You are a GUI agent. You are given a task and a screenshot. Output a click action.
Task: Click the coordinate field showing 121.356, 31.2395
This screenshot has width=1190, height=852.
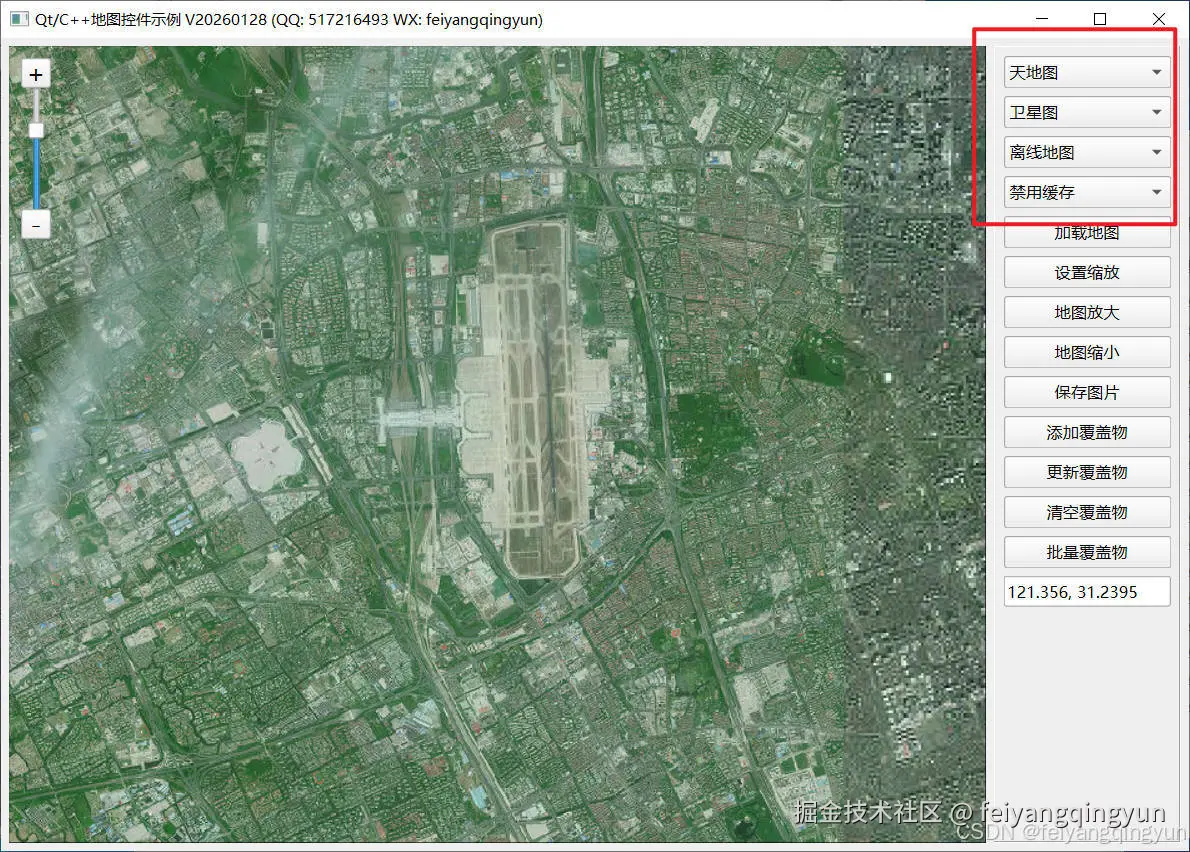tap(1087, 592)
